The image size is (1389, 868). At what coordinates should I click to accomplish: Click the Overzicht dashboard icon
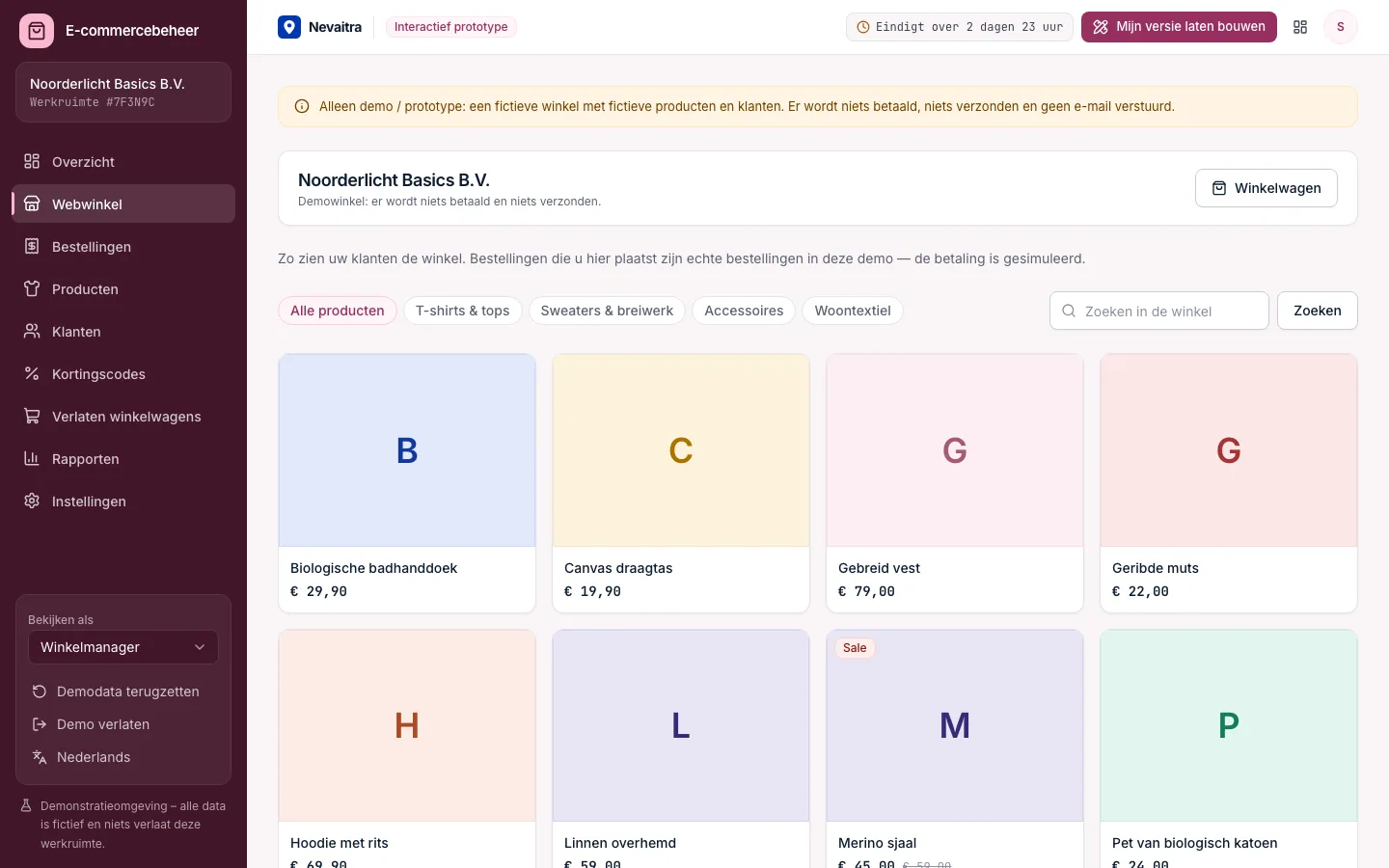32,162
